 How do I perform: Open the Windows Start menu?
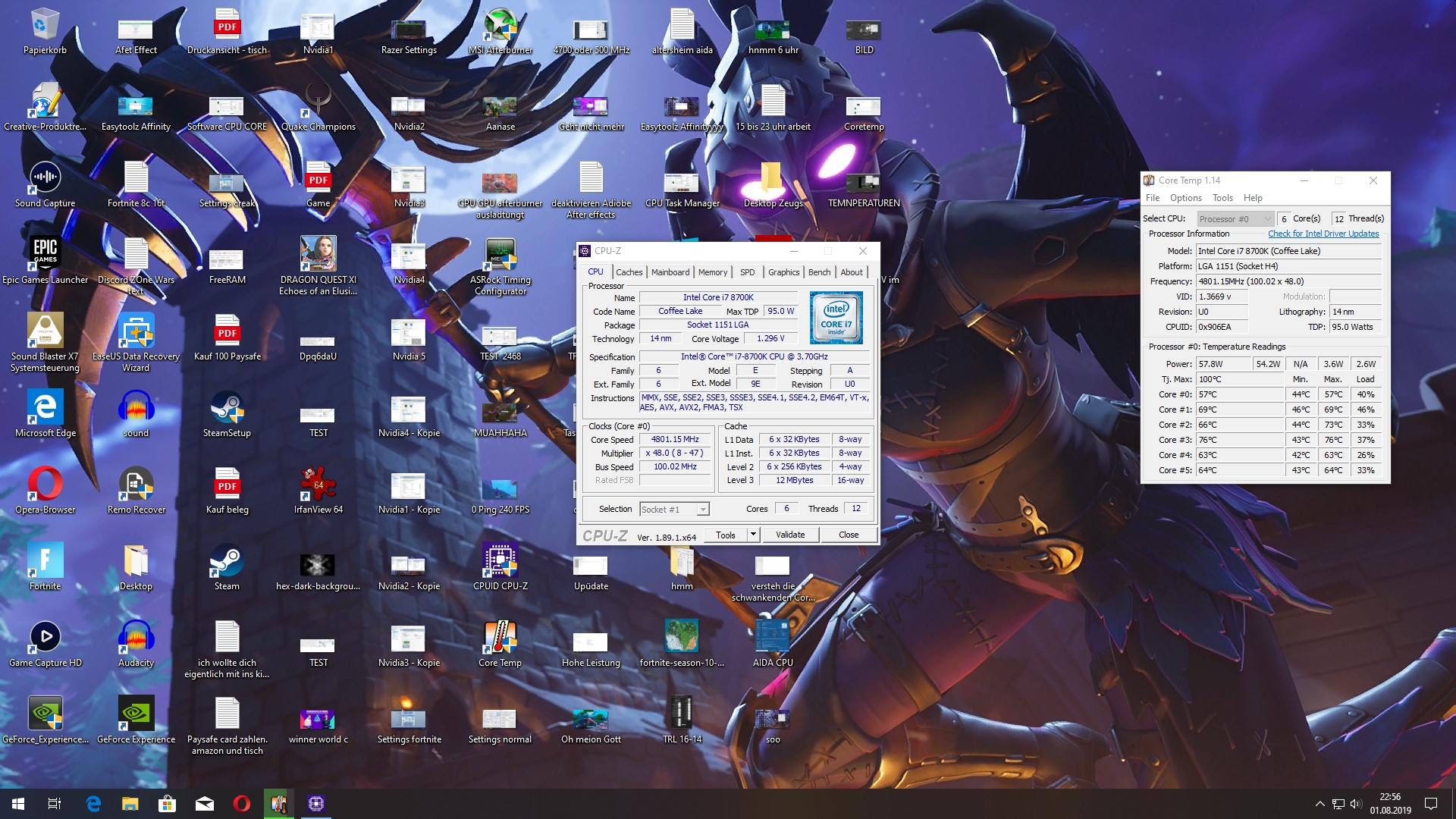(18, 803)
